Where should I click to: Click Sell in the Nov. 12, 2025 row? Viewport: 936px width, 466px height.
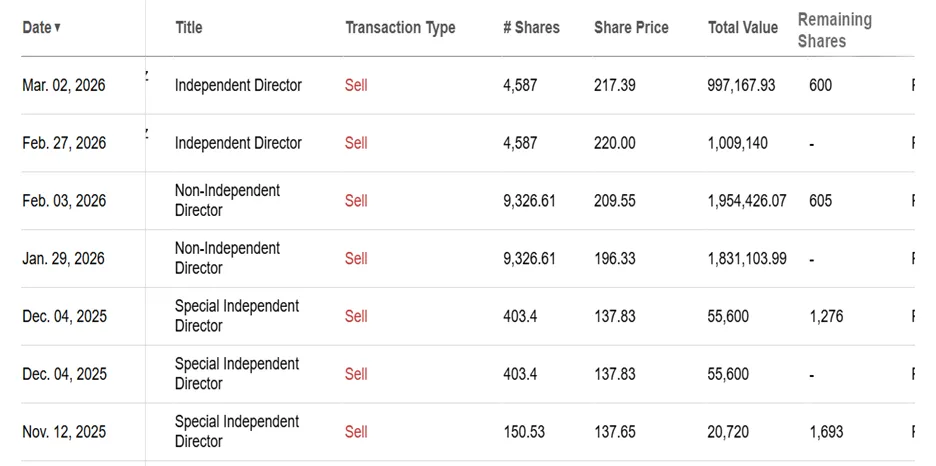[x=356, y=432]
